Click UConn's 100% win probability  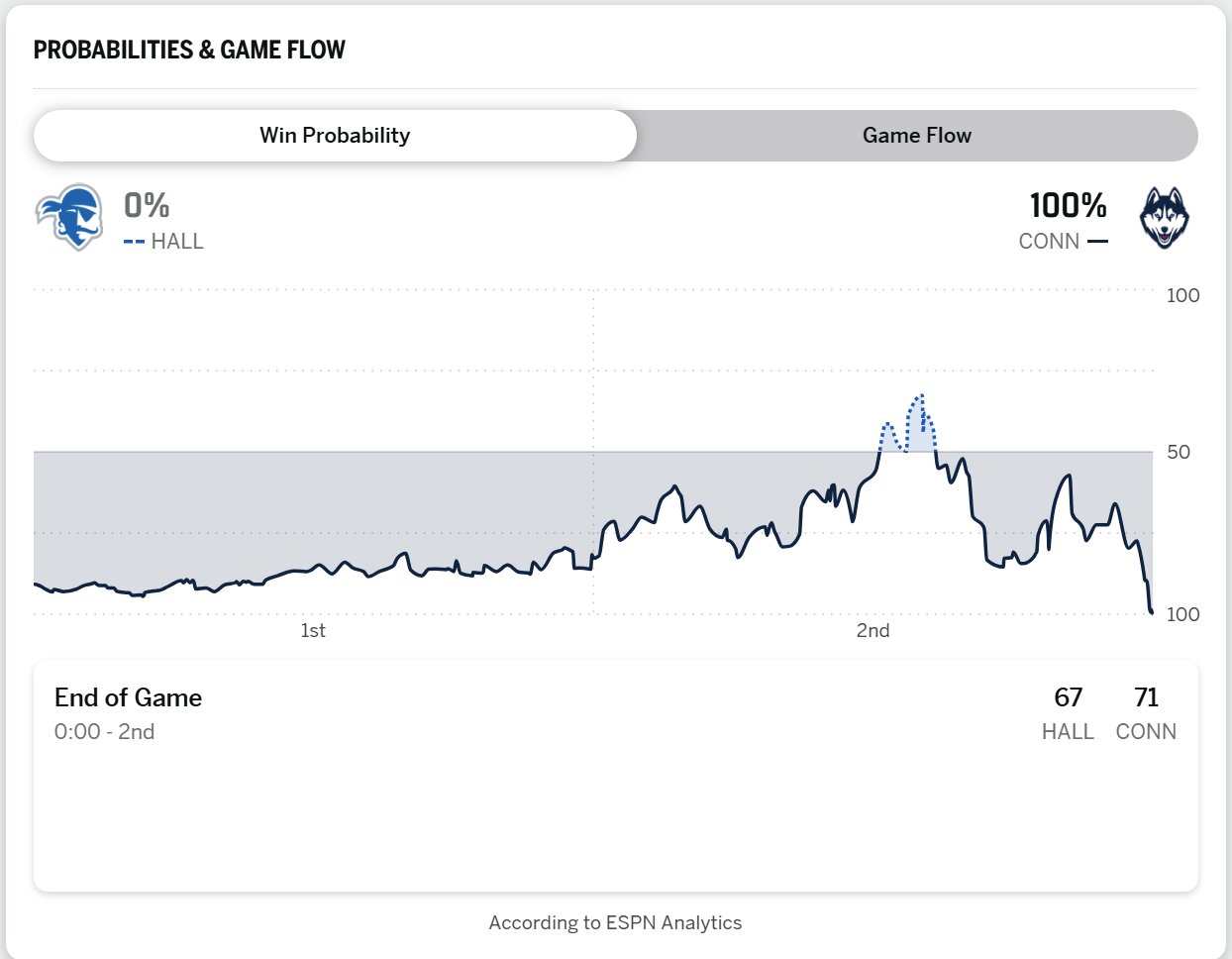[x=1068, y=206]
